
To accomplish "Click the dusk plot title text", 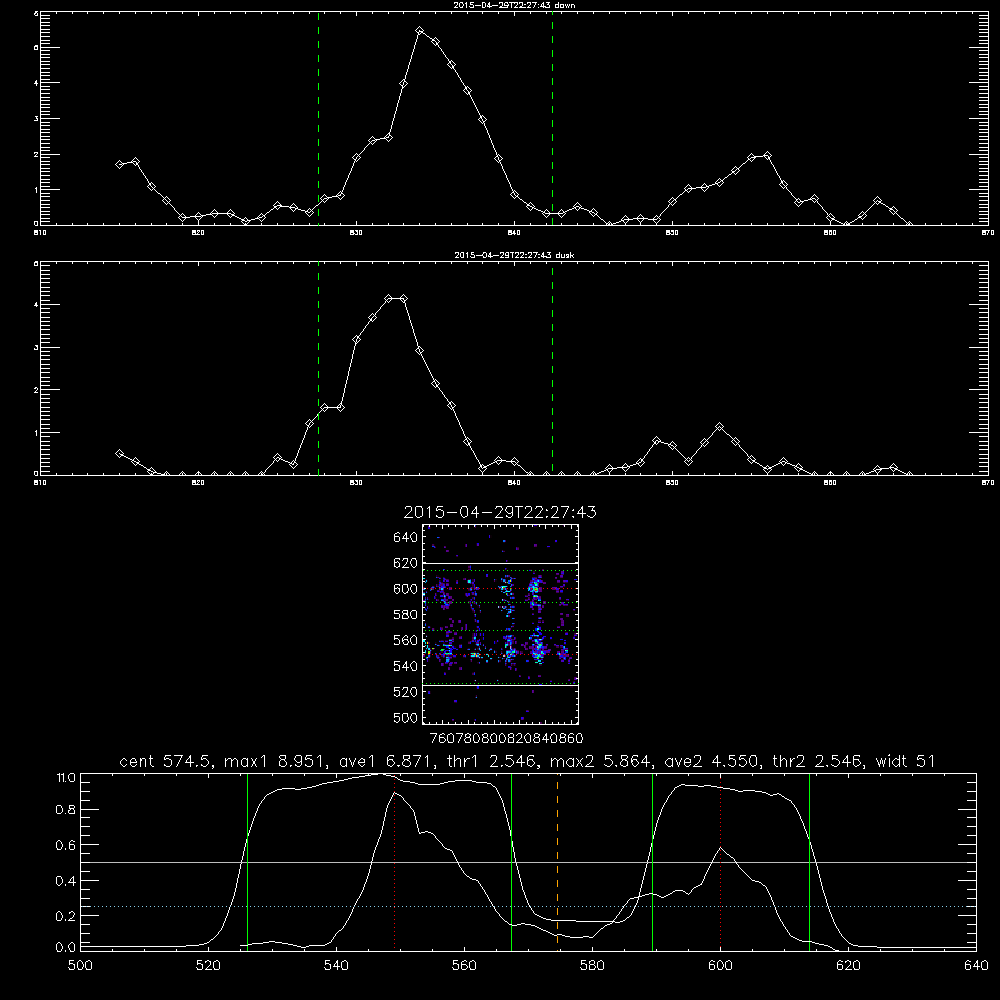I will [x=514, y=255].
